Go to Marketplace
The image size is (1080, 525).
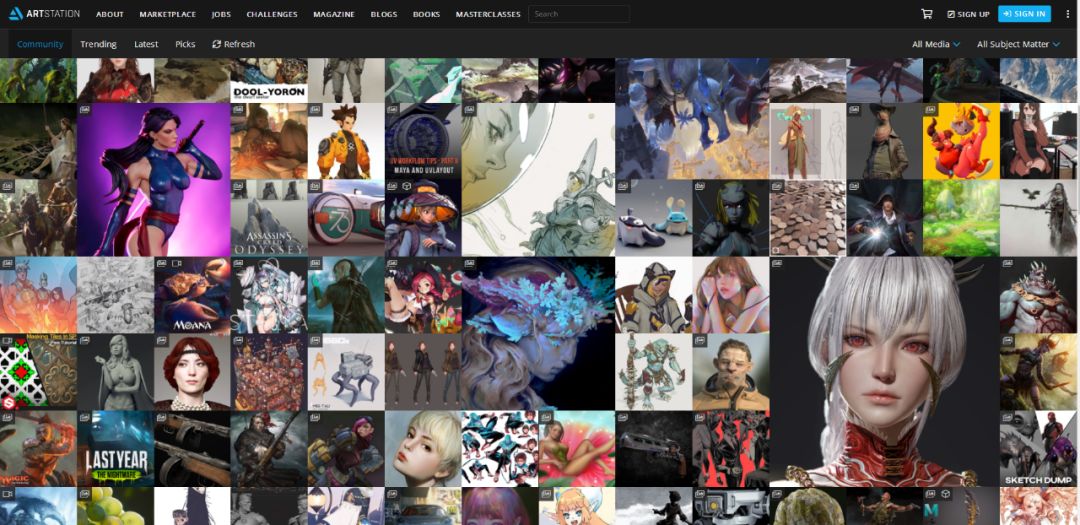pos(167,14)
